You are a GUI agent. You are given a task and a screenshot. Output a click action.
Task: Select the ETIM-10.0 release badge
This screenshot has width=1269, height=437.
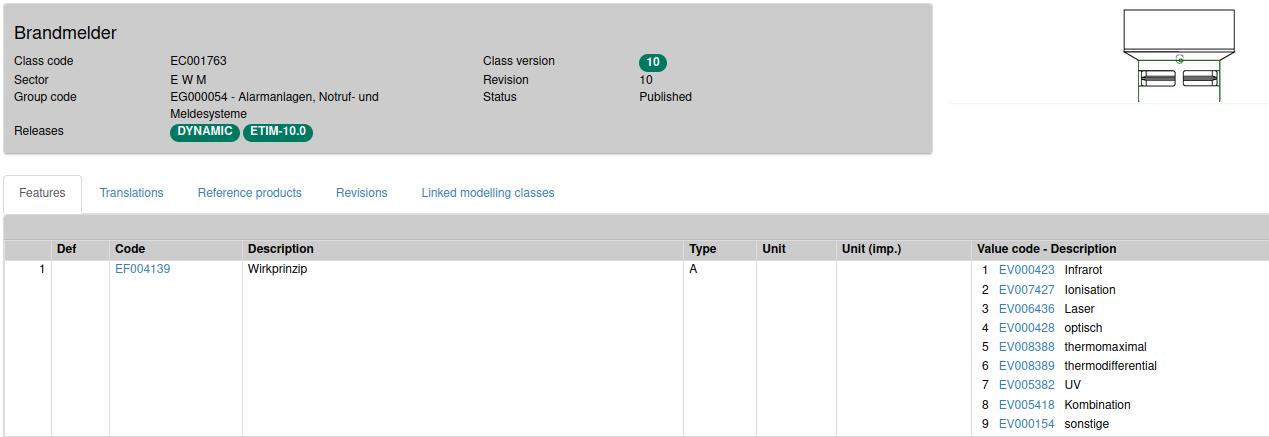click(x=278, y=132)
